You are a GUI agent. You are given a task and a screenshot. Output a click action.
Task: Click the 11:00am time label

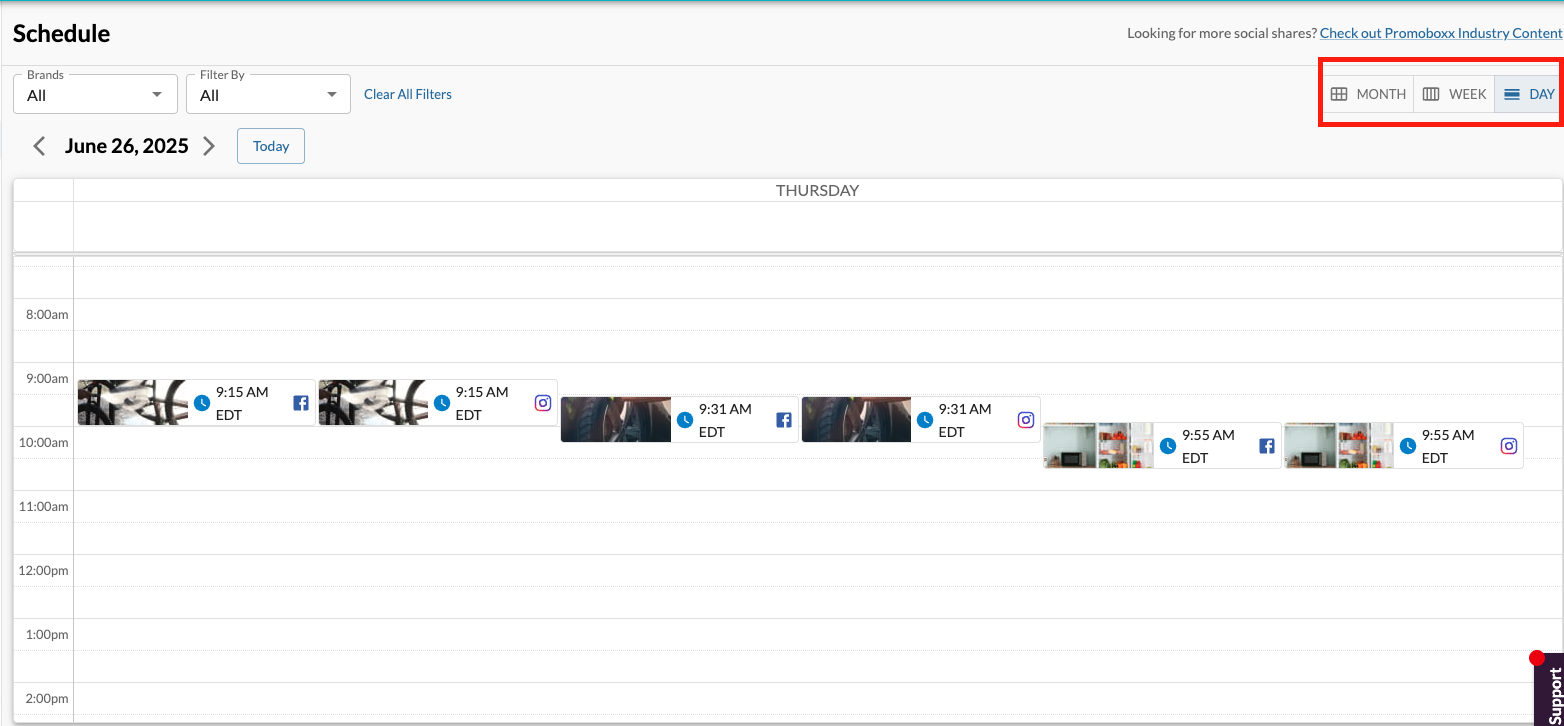tap(44, 506)
